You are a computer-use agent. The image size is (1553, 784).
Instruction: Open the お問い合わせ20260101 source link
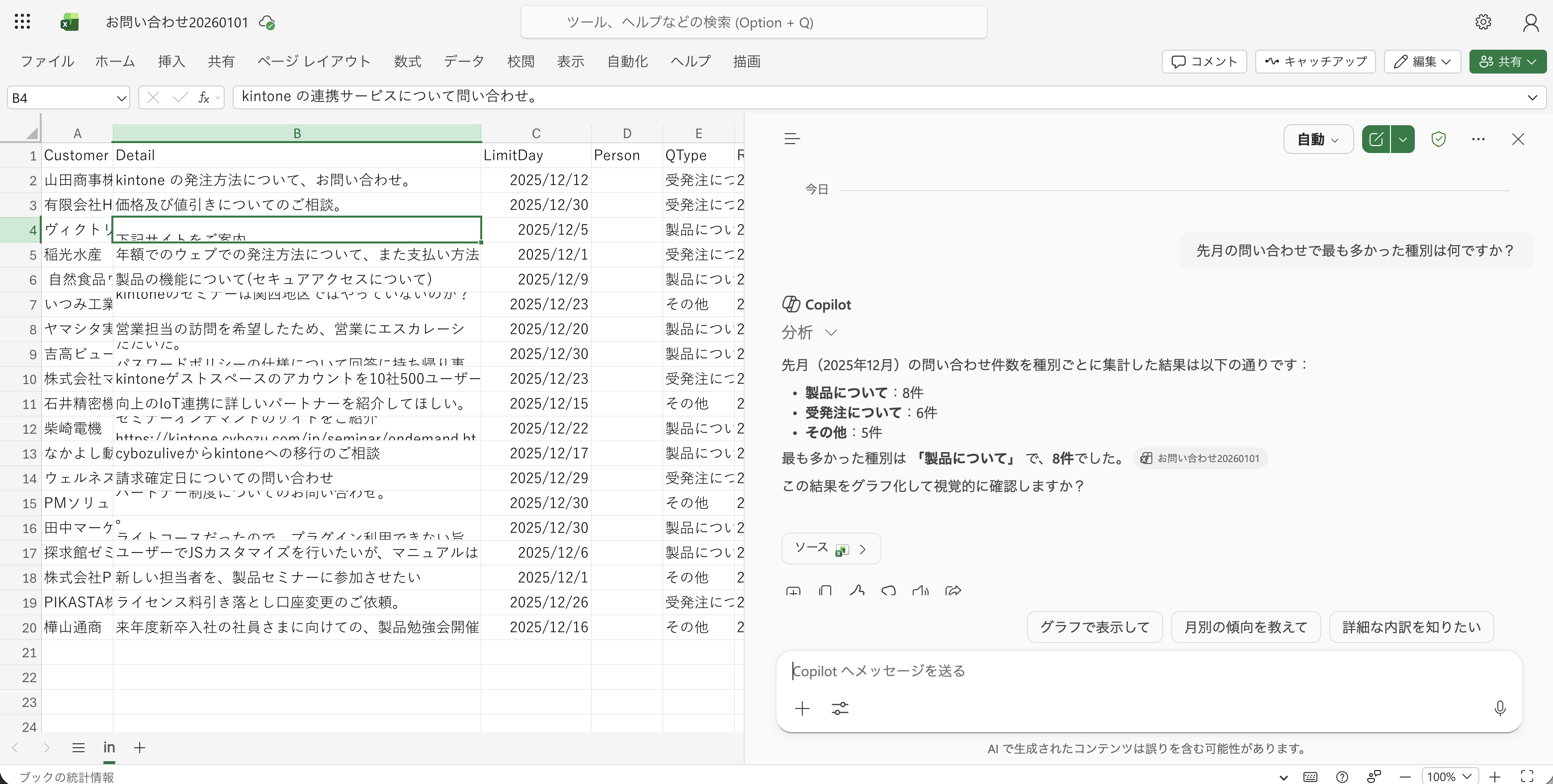[x=1200, y=458]
